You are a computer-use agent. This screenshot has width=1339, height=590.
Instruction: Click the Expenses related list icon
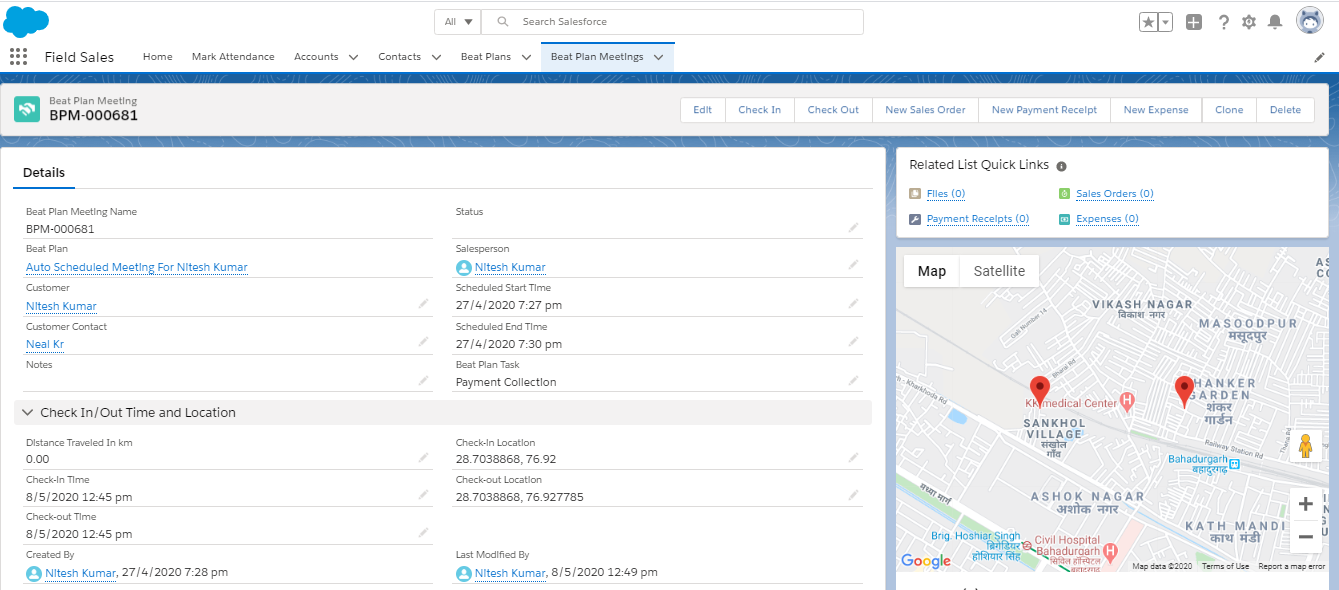pyautogui.click(x=1063, y=218)
